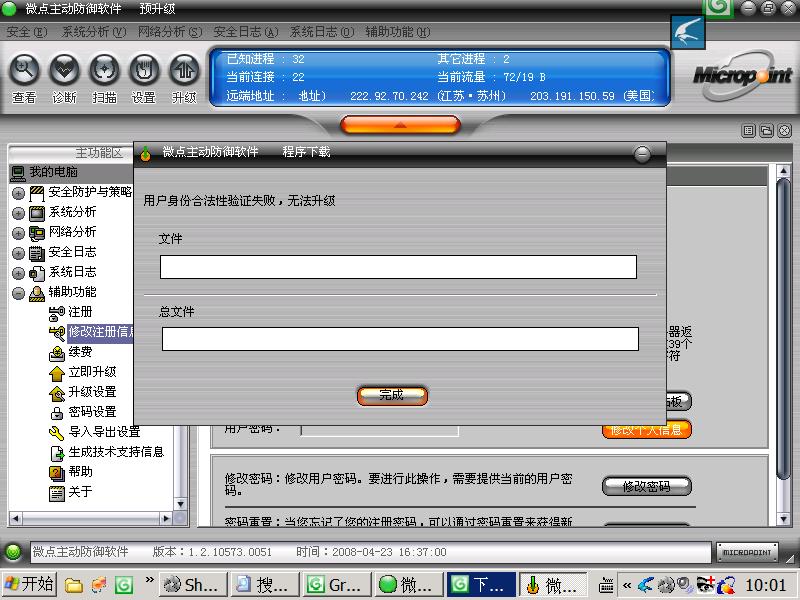Open the 系统分析(V) menu
The width and height of the screenshot is (800, 600).
click(x=93, y=32)
